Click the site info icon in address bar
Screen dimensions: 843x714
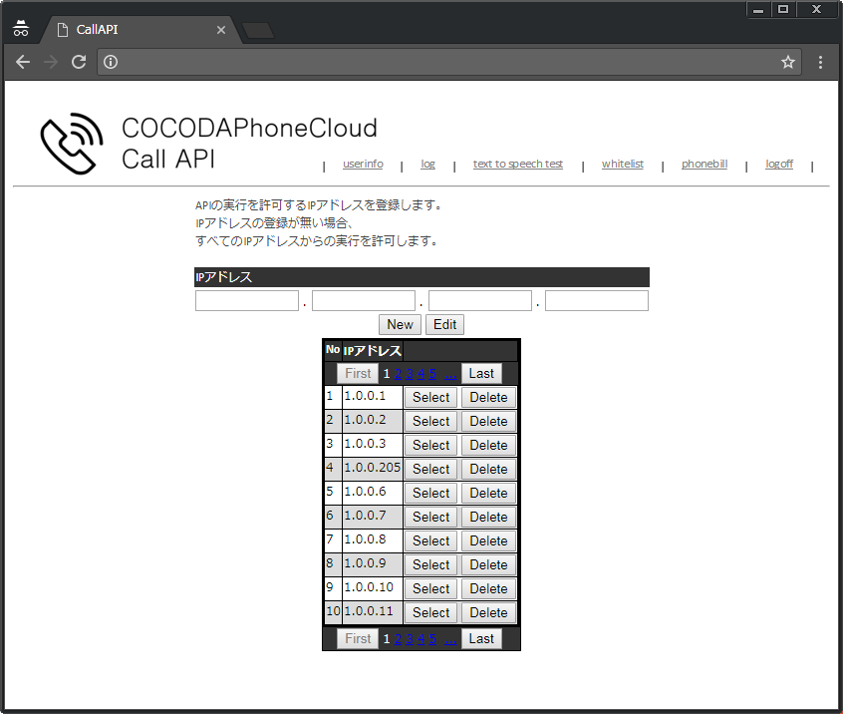tap(111, 62)
